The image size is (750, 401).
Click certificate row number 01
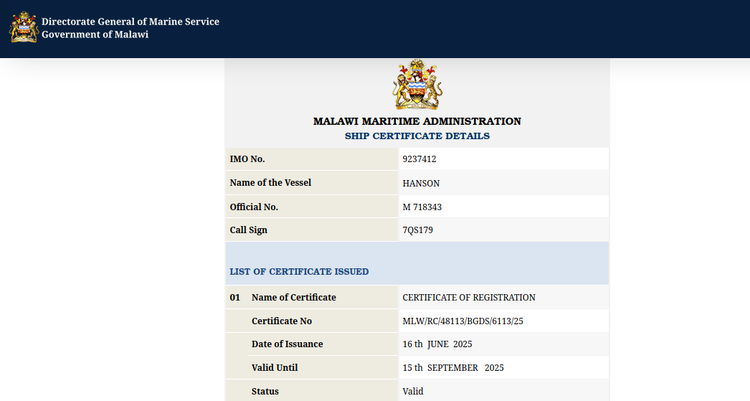235,297
